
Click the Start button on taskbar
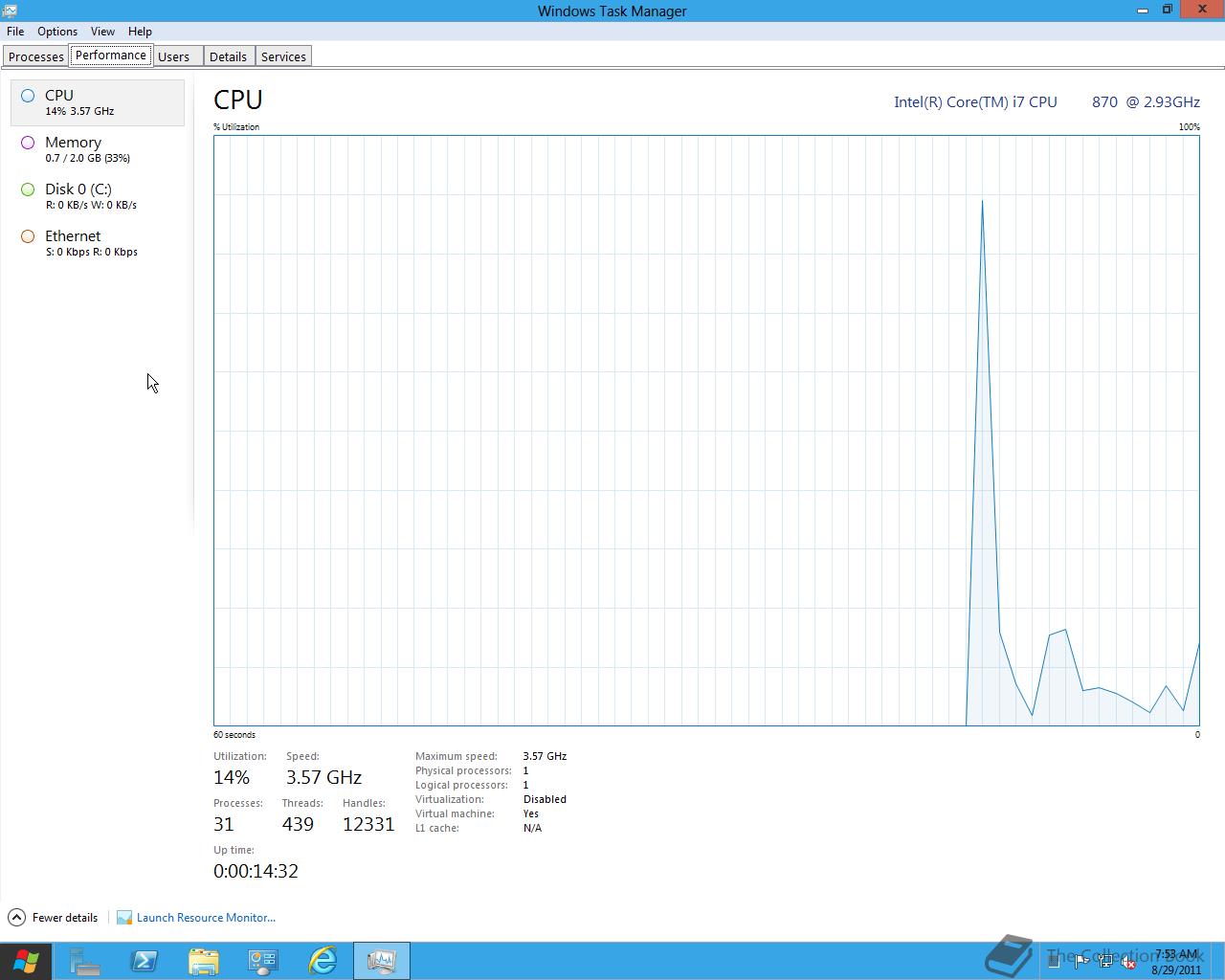26,961
